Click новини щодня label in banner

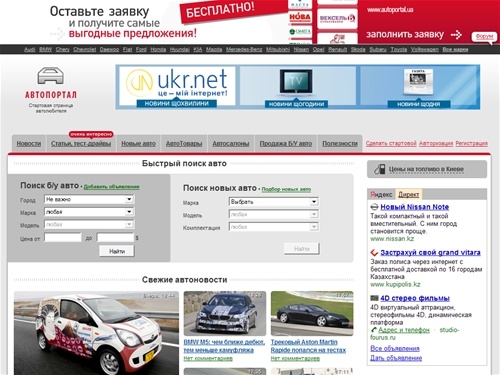(x=419, y=104)
